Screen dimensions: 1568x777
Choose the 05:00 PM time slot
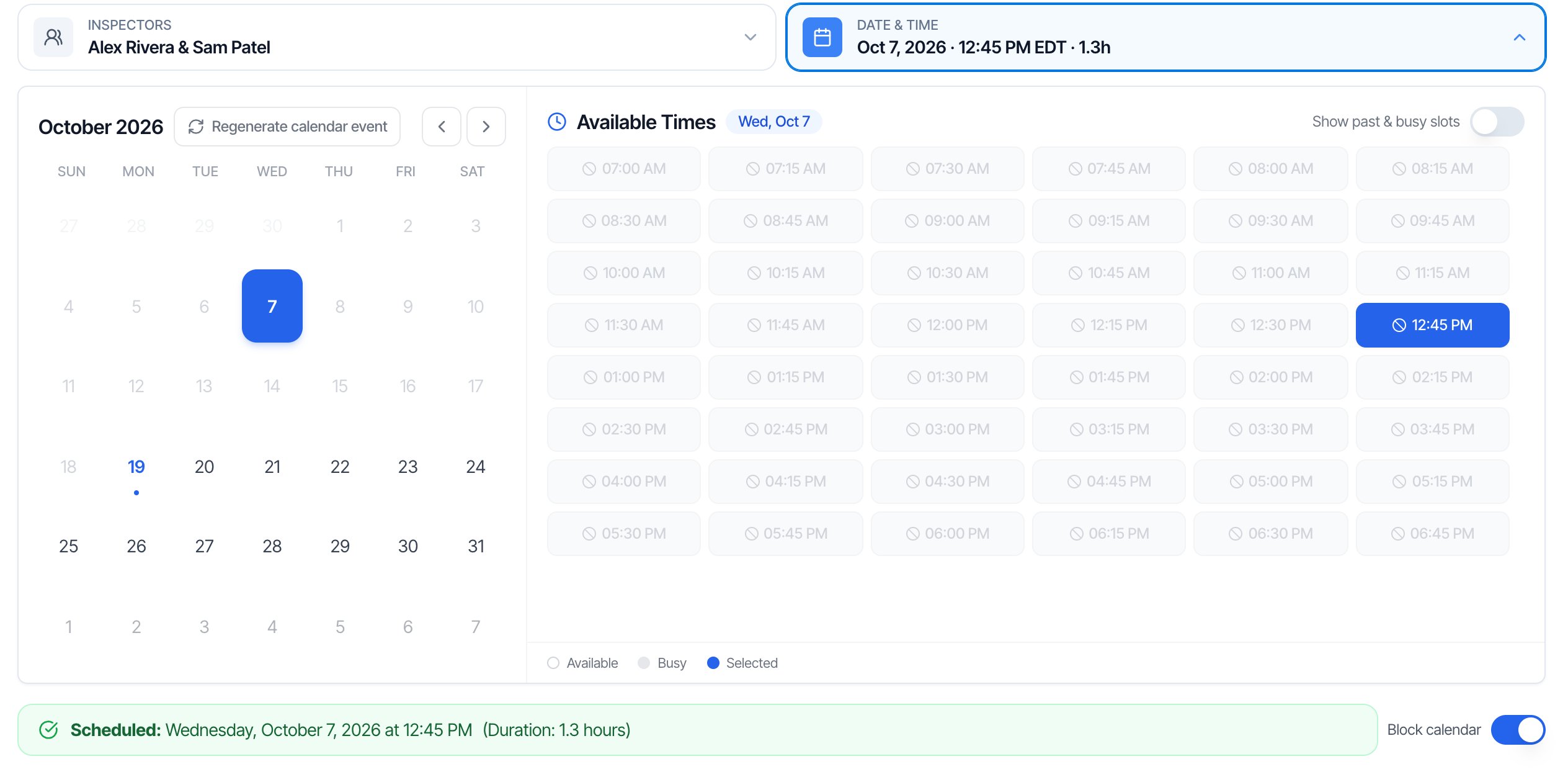pos(1271,482)
